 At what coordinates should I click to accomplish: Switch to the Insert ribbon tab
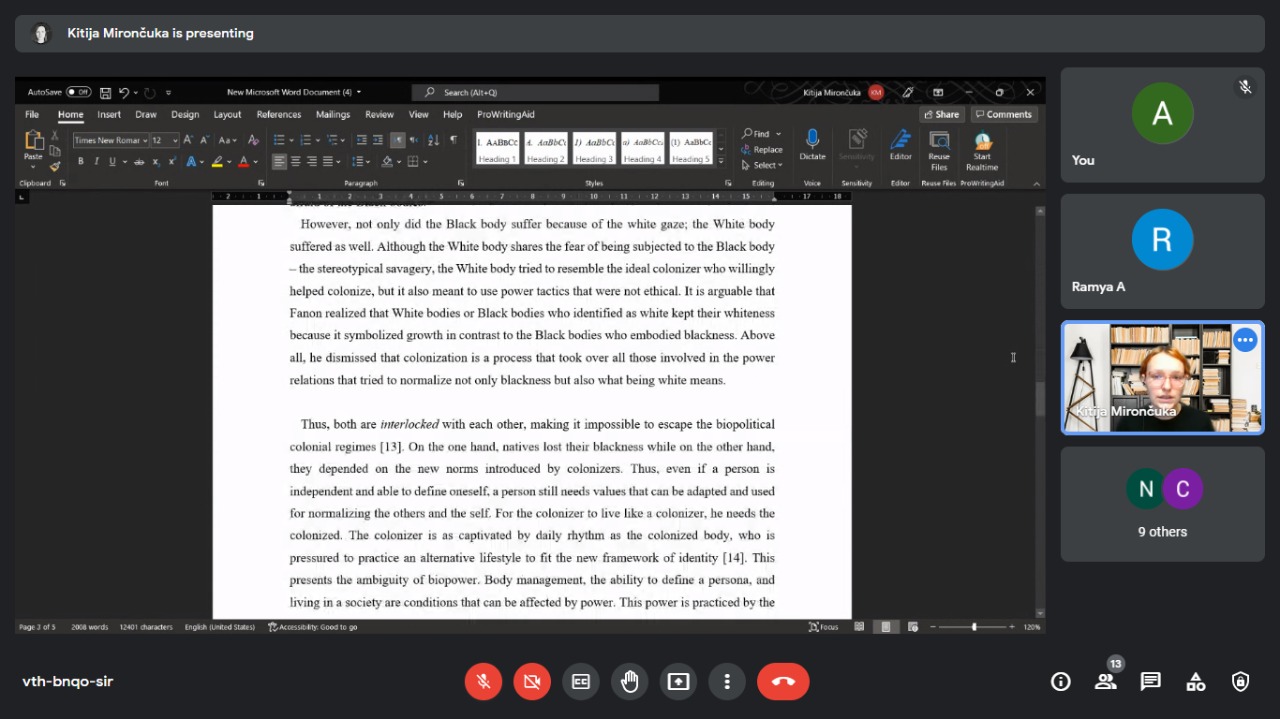pos(109,115)
